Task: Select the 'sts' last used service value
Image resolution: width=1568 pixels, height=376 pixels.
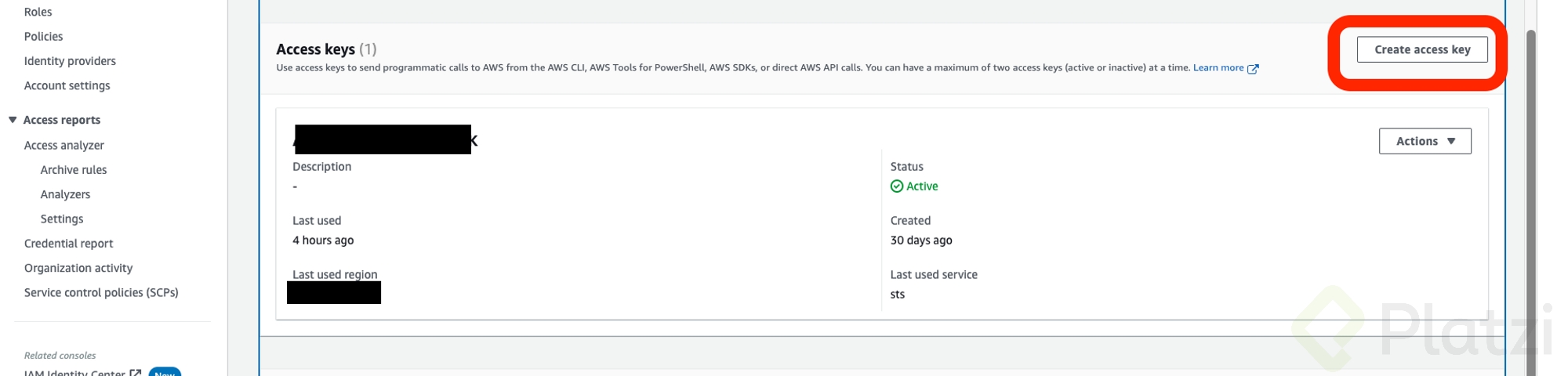Action: (x=898, y=295)
